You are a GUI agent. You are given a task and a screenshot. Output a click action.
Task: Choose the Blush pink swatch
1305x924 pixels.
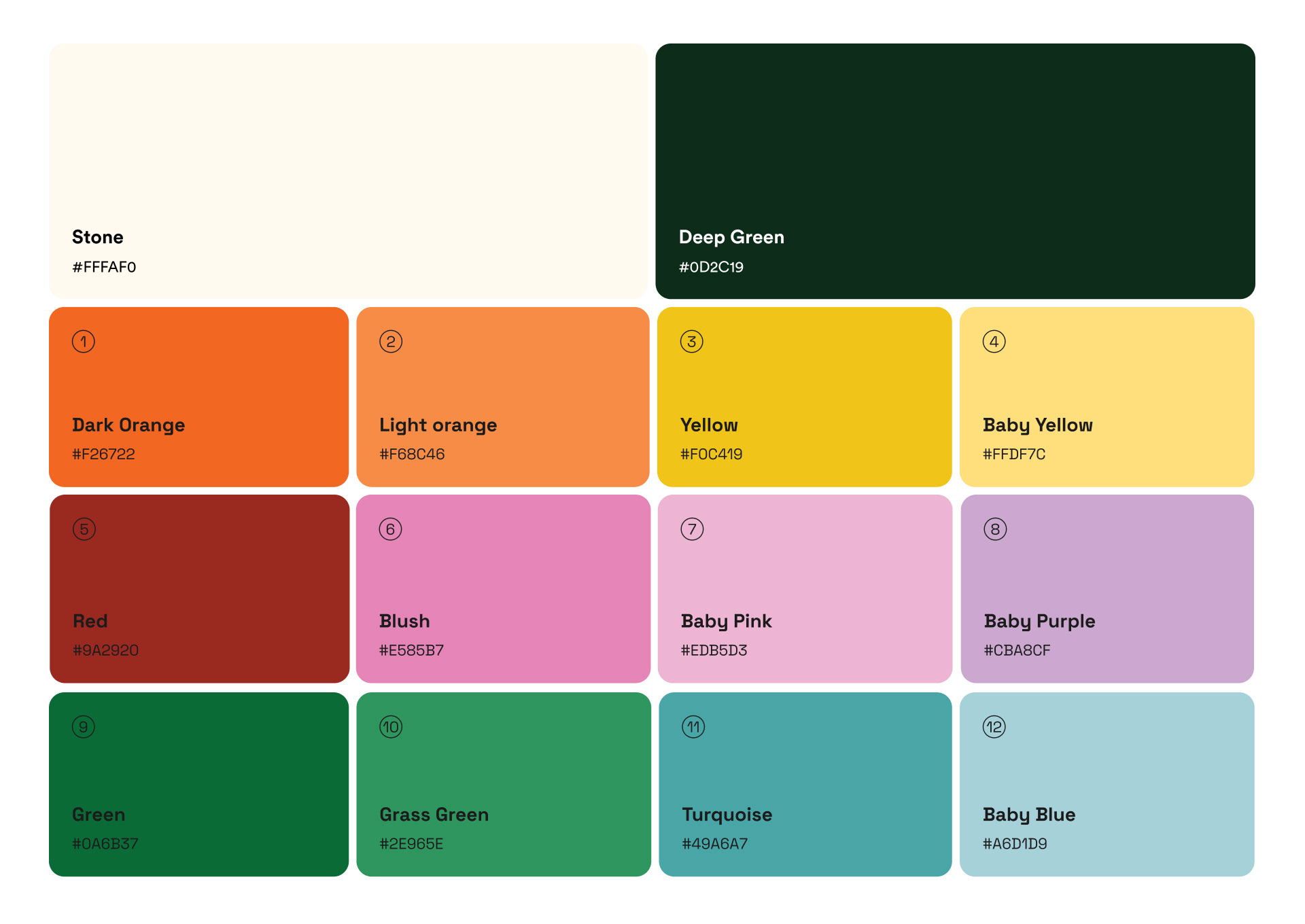[503, 589]
